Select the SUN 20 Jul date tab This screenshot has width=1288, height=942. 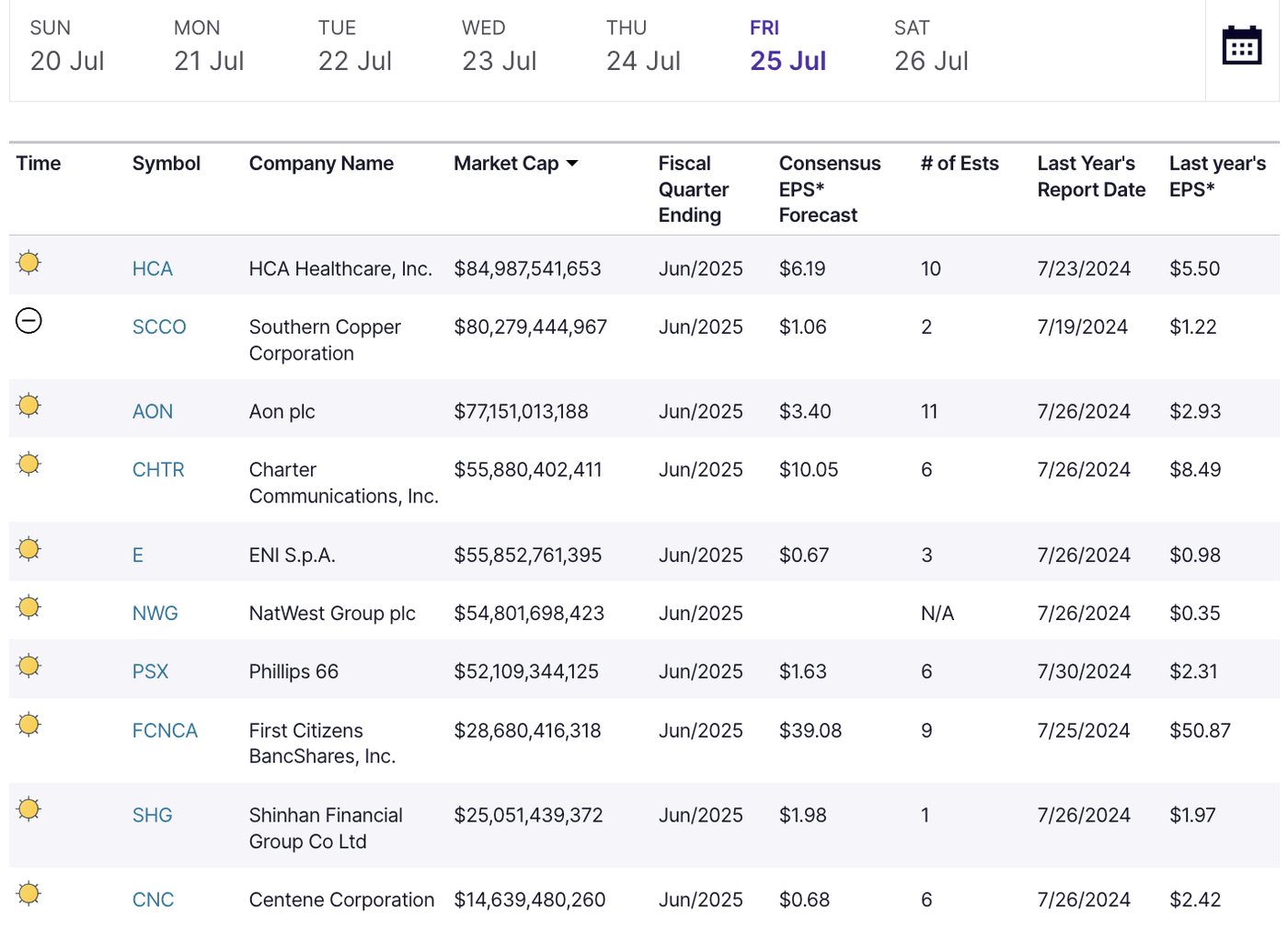click(66, 46)
